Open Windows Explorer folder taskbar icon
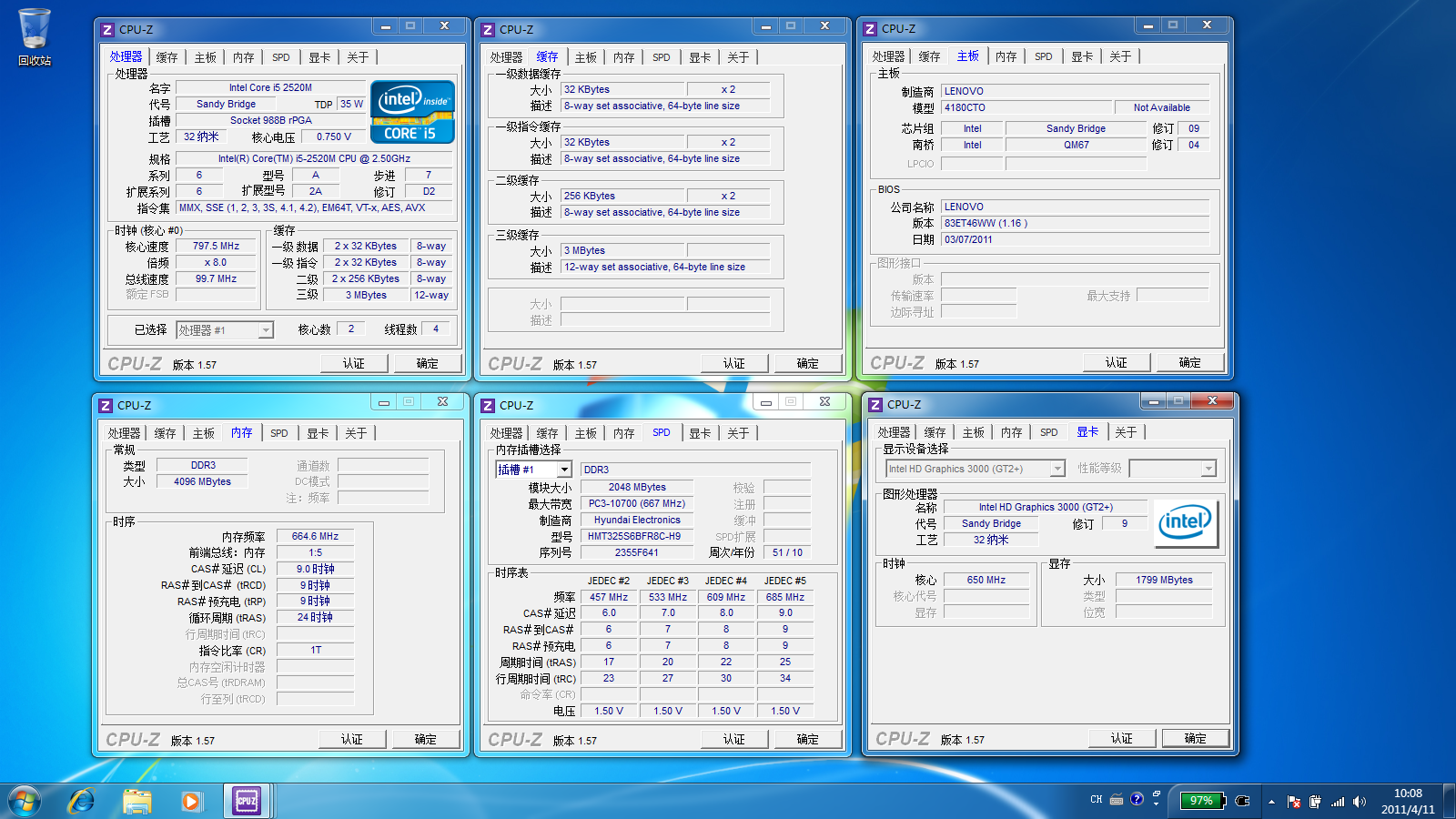1456x819 pixels. [136, 802]
